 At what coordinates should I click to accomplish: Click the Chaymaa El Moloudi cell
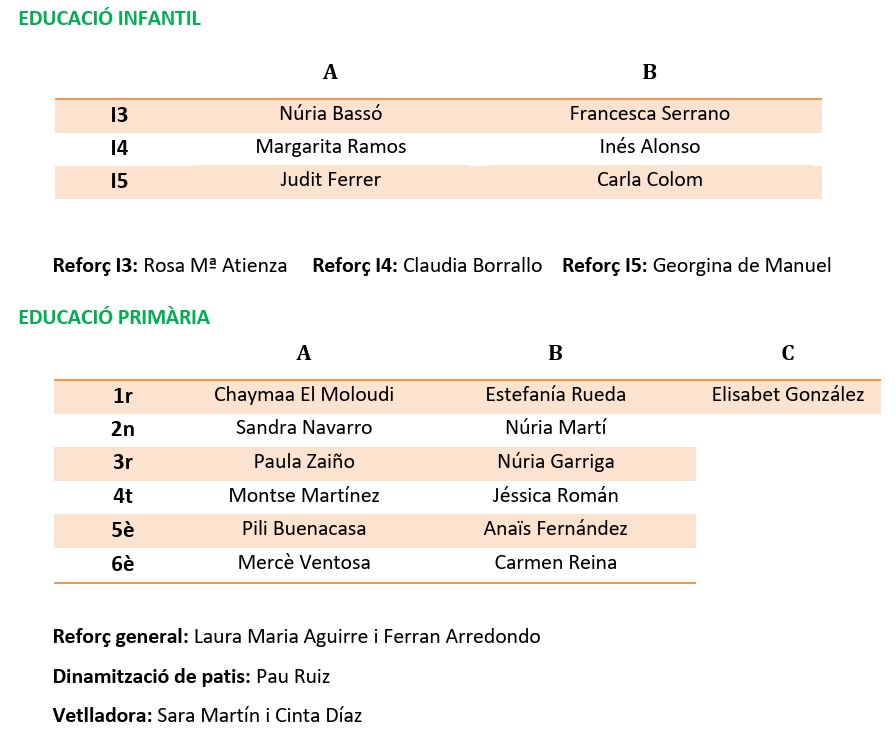pyautogui.click(x=304, y=395)
